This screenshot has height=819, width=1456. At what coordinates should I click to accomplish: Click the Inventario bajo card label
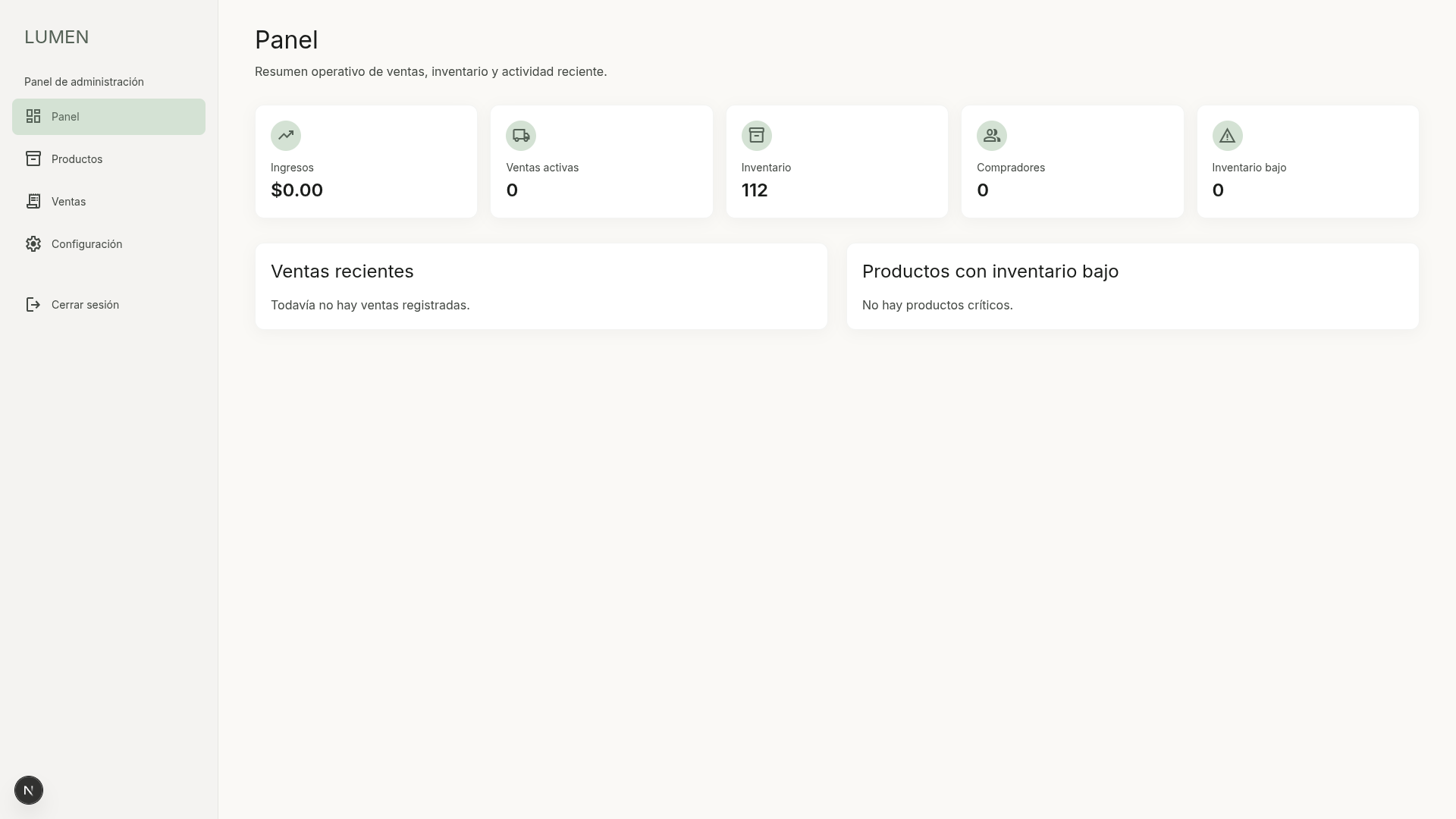pos(1249,168)
